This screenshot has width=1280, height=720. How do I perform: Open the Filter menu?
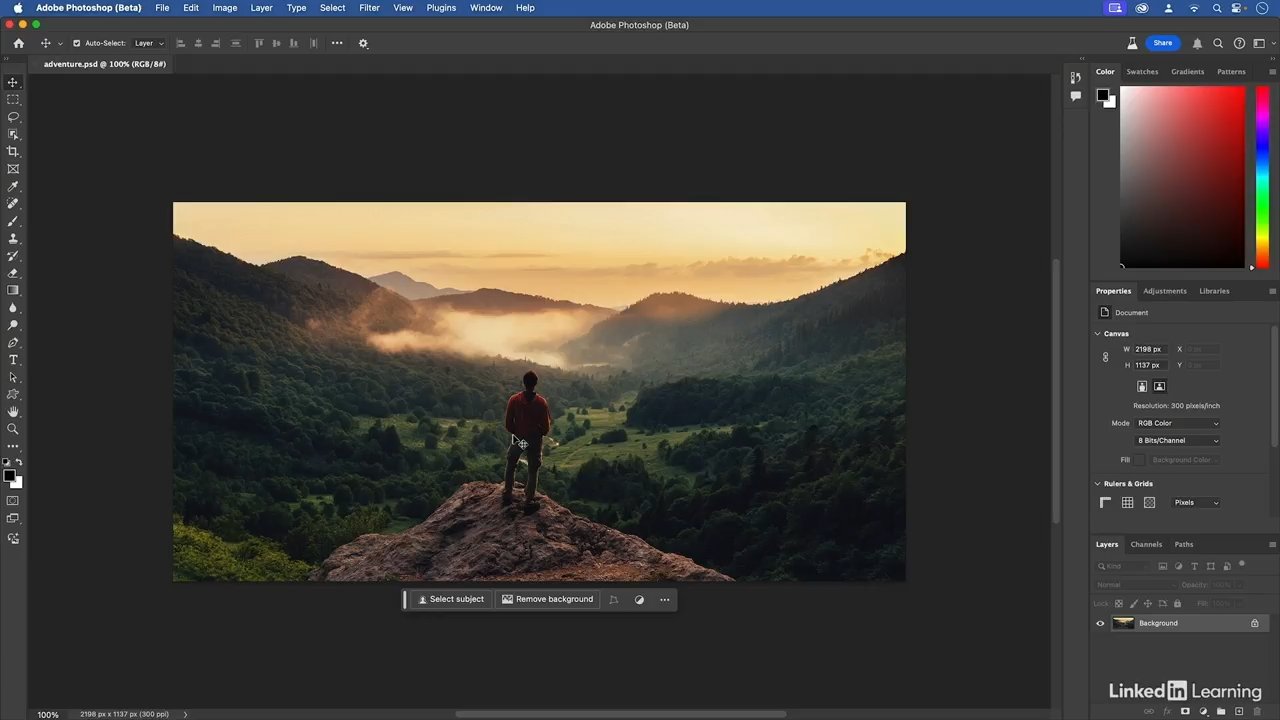pyautogui.click(x=369, y=8)
